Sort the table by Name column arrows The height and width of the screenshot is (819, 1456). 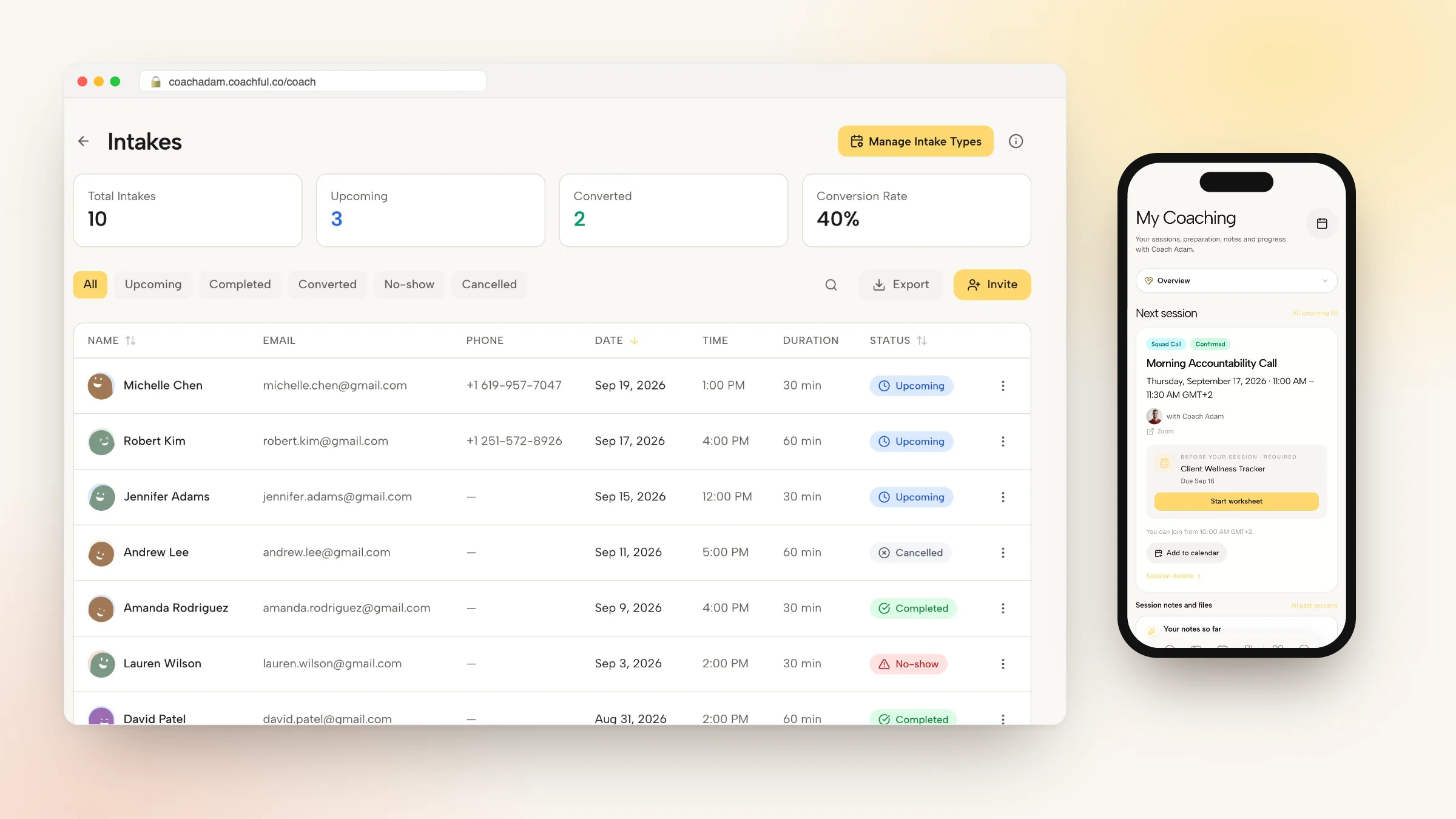pos(130,340)
